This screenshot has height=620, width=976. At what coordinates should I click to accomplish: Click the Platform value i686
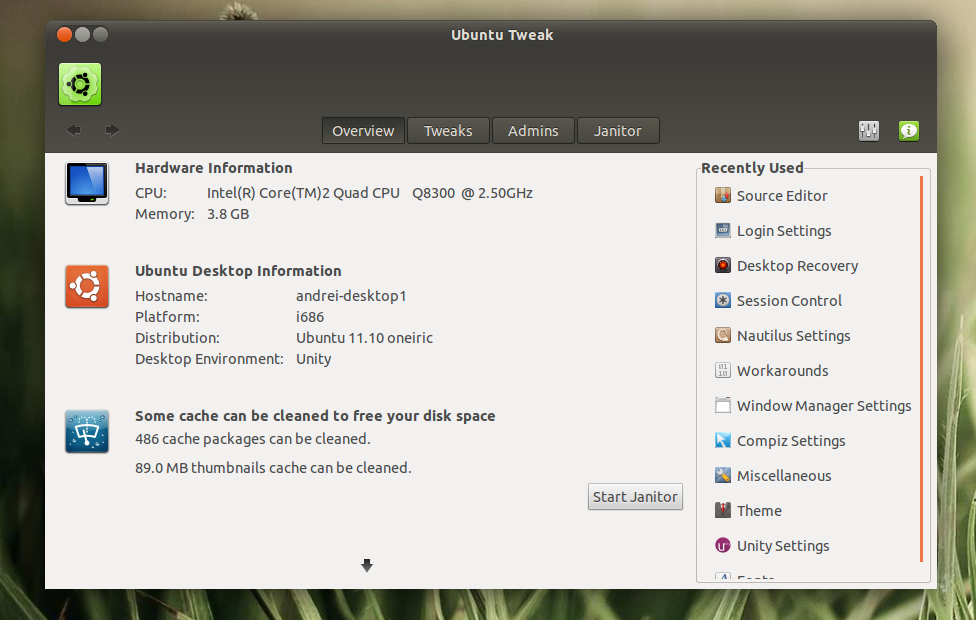(x=310, y=317)
